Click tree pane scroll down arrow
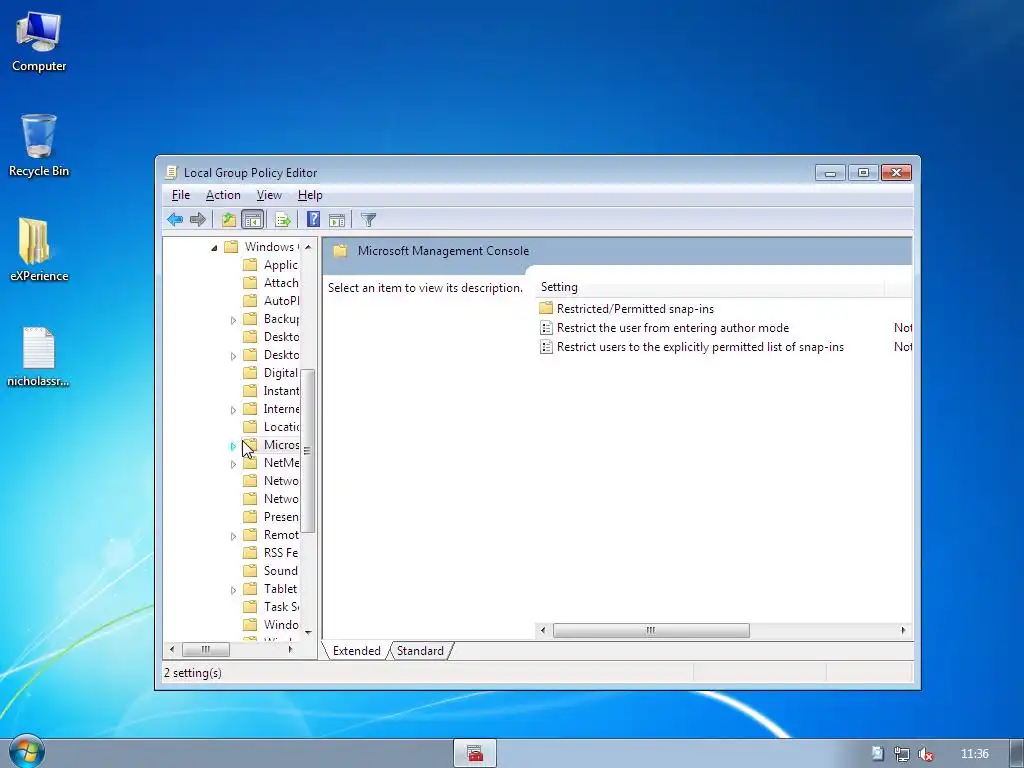This screenshot has height=768, width=1024. coord(308,632)
